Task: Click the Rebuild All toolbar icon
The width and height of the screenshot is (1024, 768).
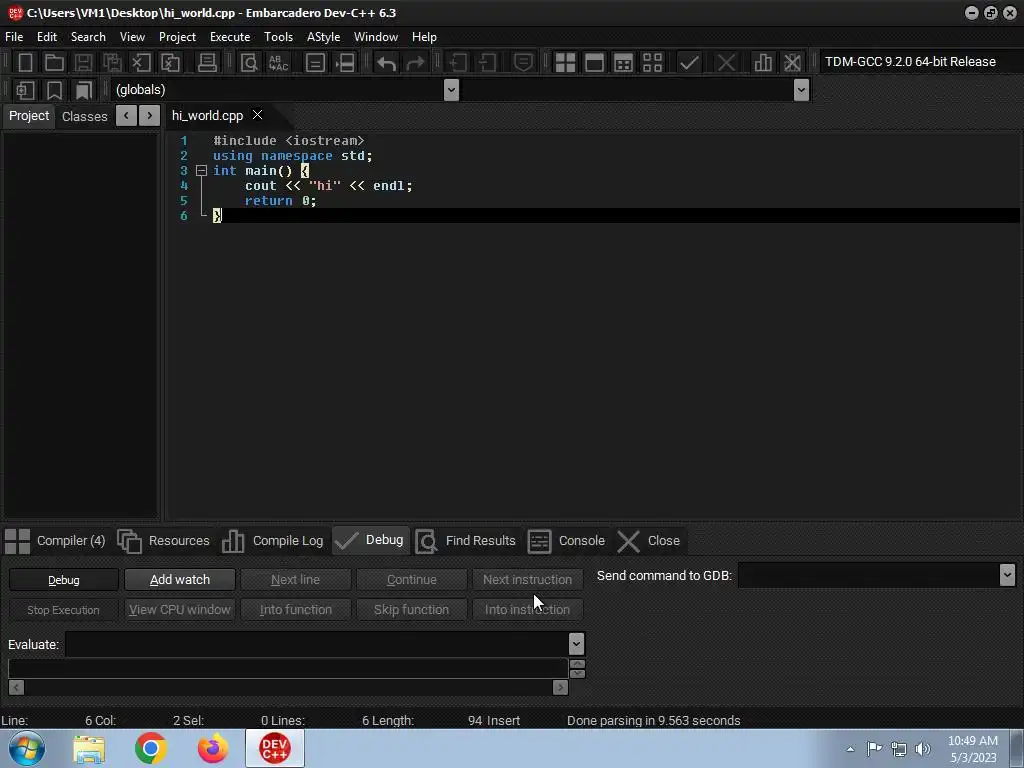Action: (x=652, y=63)
